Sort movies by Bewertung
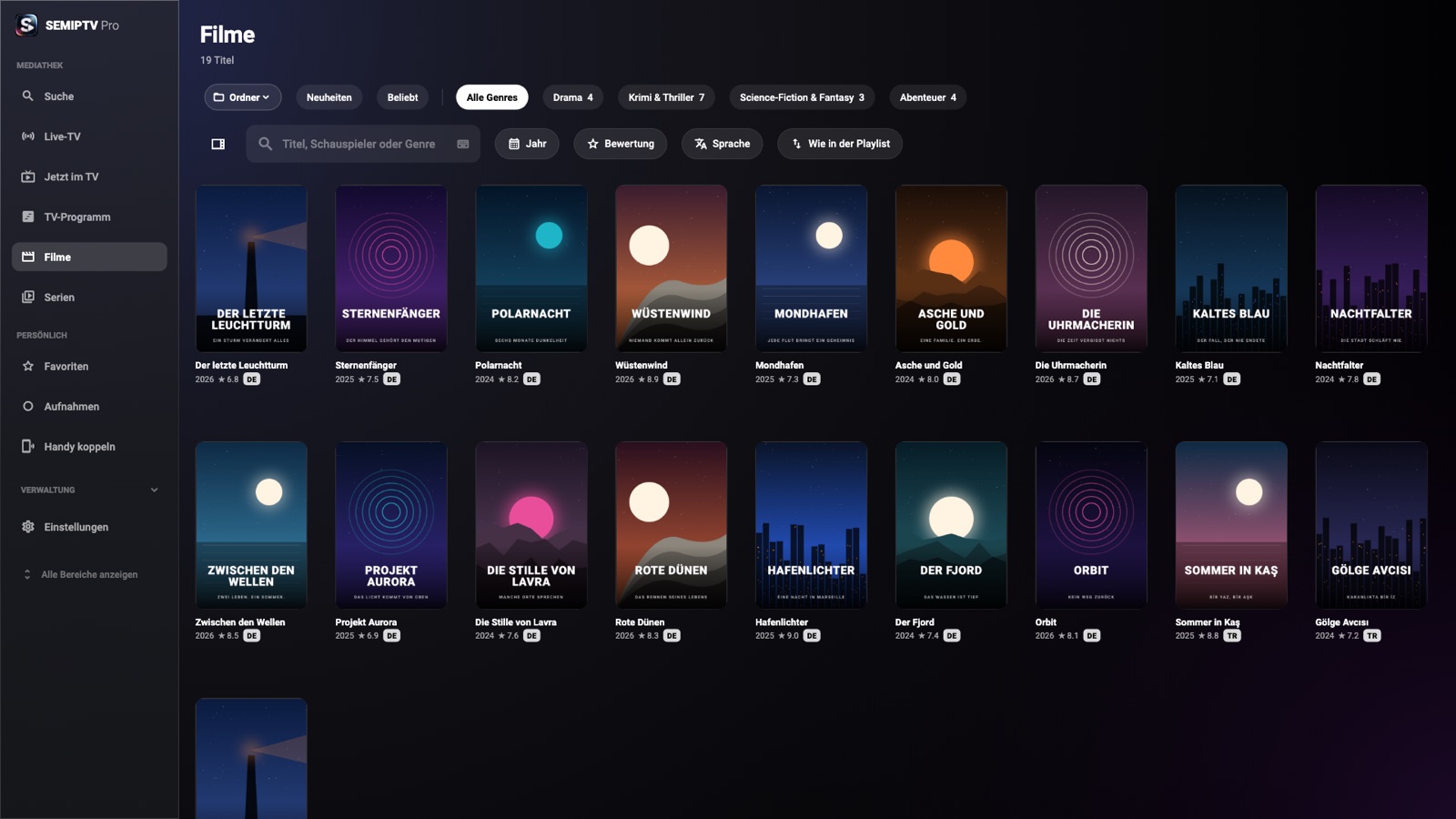Image resolution: width=1456 pixels, height=819 pixels. (621, 144)
